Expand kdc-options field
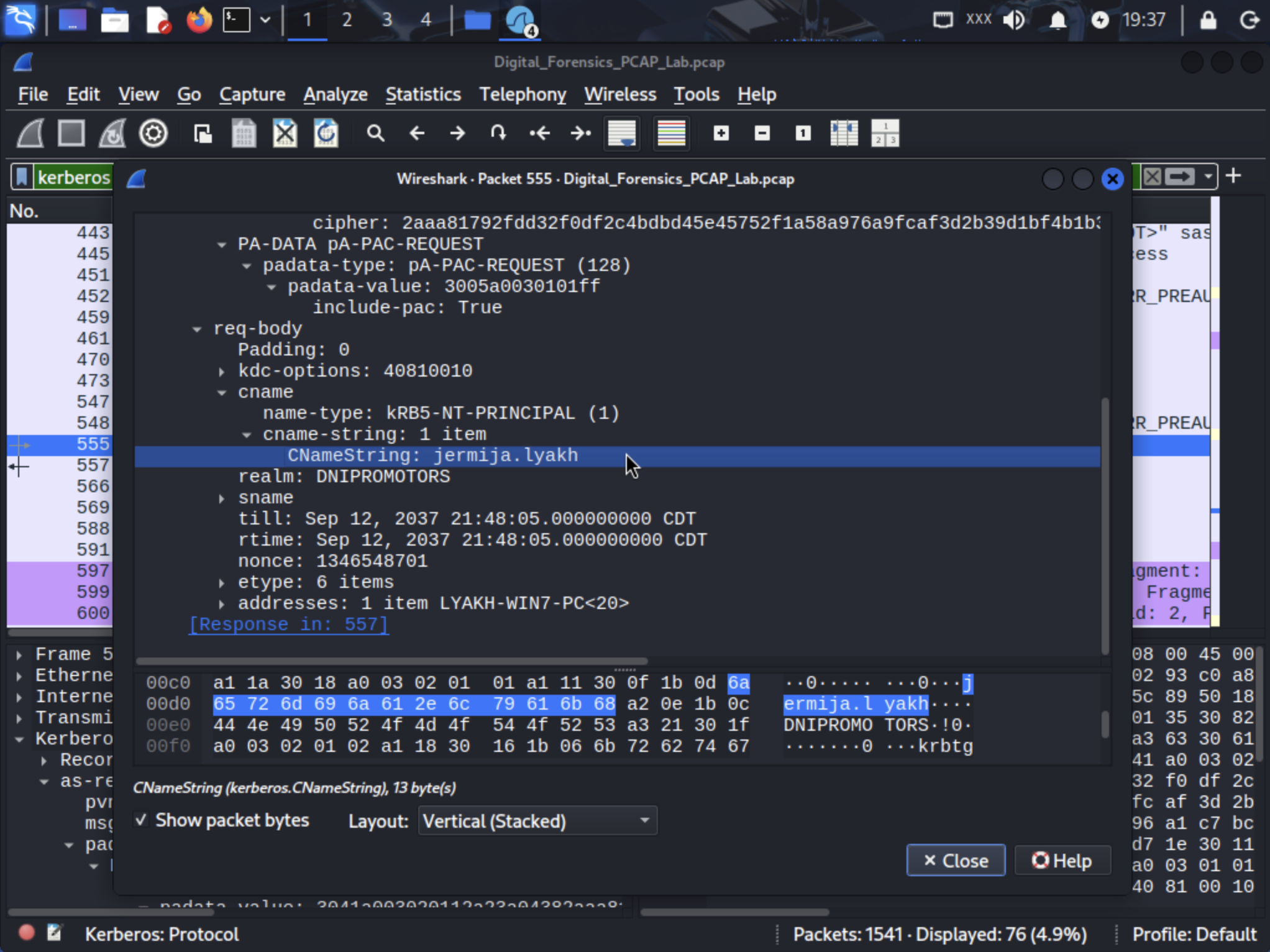1270x952 pixels. 222,371
